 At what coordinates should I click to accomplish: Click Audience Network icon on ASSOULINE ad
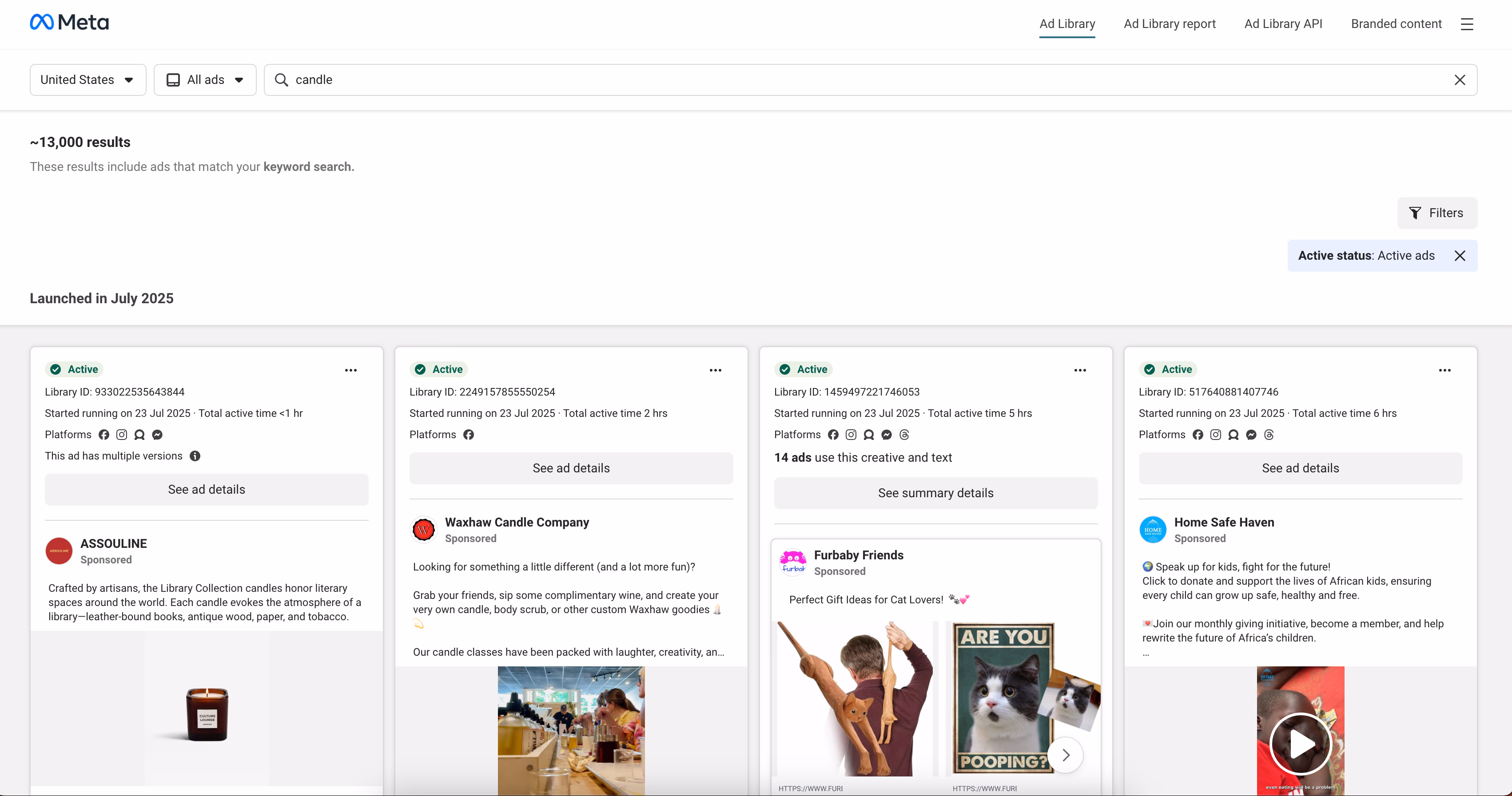tap(139, 435)
